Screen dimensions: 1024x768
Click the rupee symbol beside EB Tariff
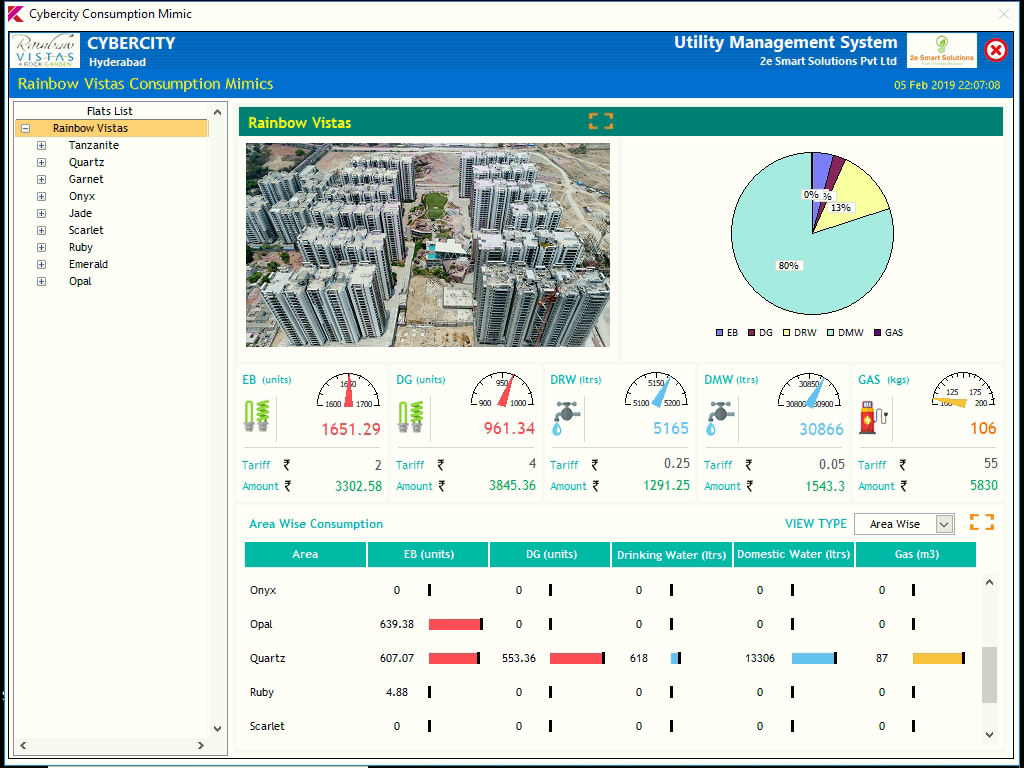click(x=287, y=465)
